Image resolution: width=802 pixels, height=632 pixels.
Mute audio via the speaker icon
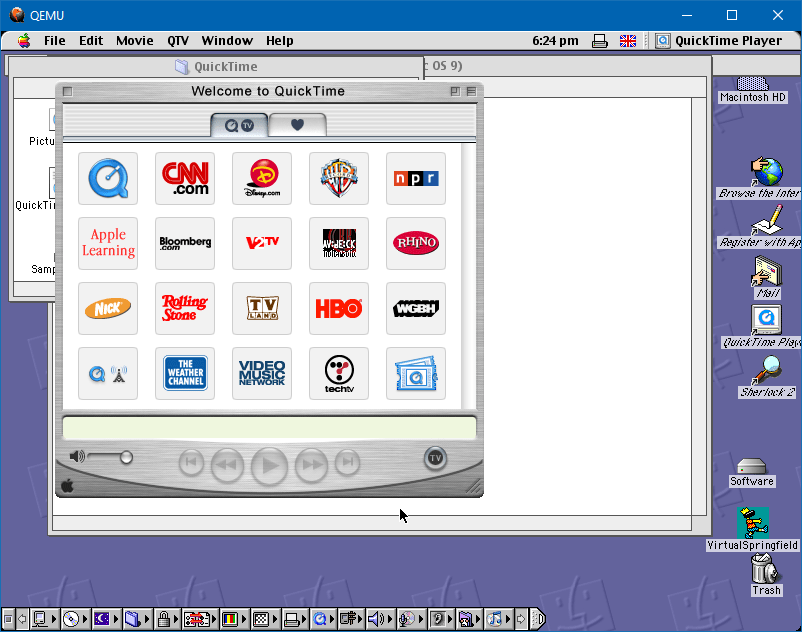[77, 457]
